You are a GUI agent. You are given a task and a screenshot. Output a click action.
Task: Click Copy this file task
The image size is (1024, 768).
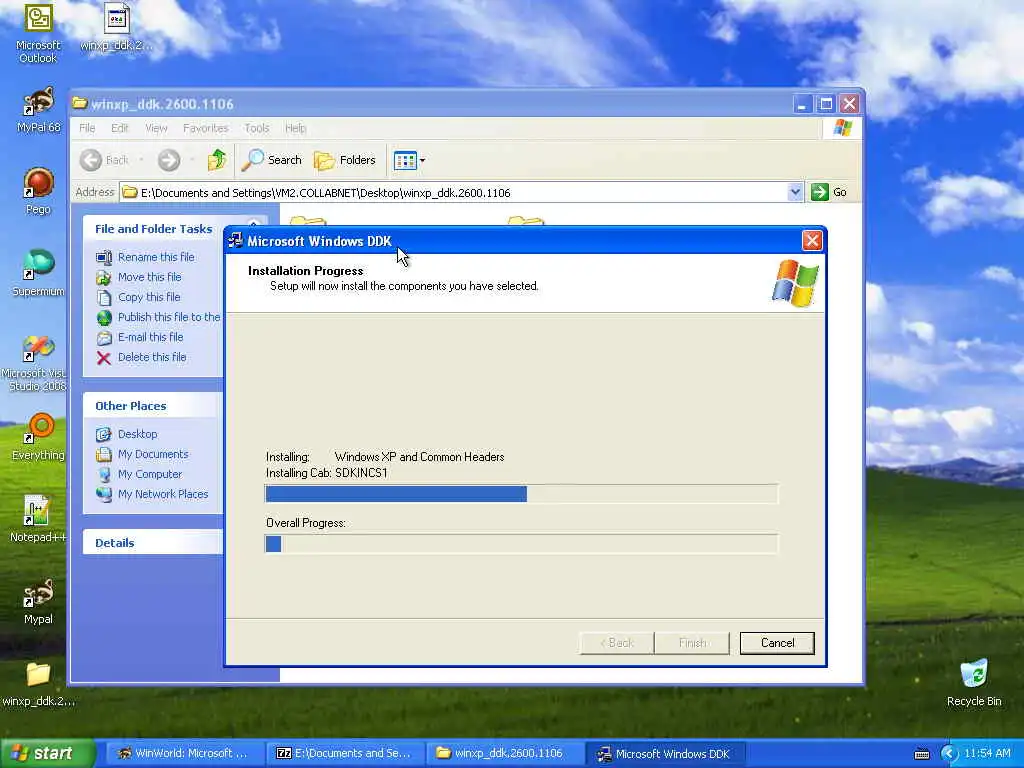[x=149, y=297]
